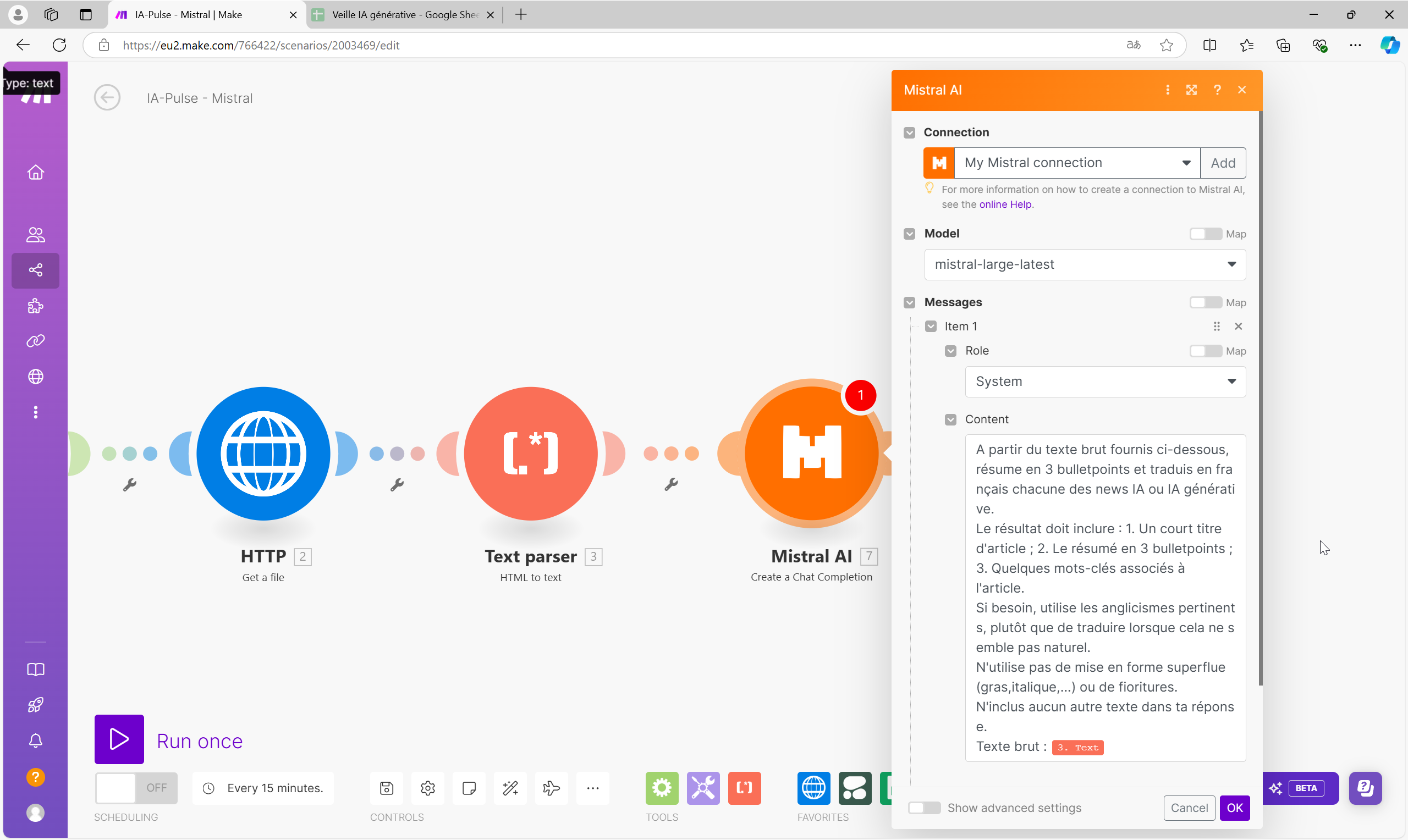The width and height of the screenshot is (1408, 840).
Task: Toggle scenario scheduling ON/OFF switch
Action: (136, 788)
